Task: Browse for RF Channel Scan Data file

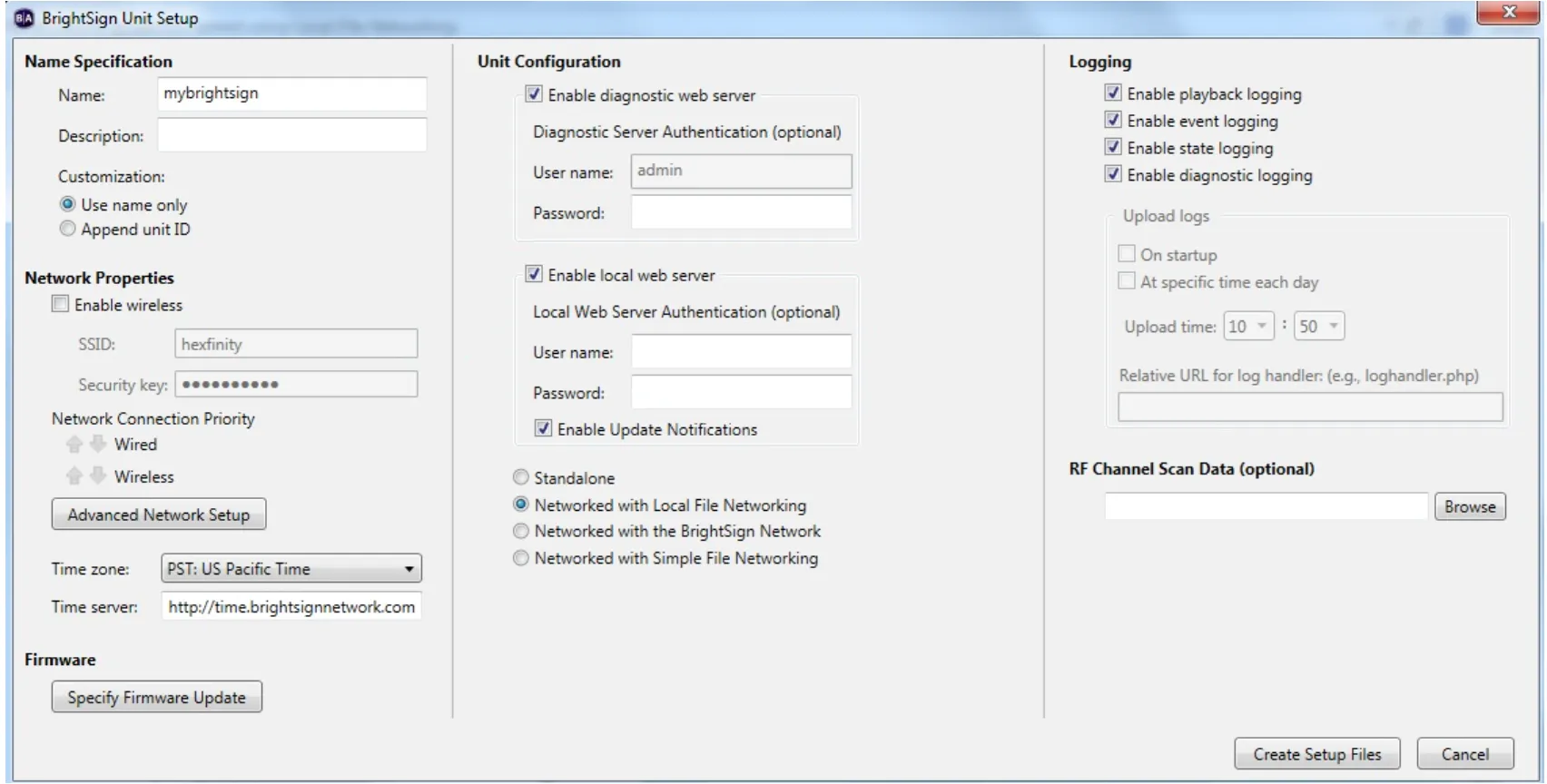Action: (1470, 506)
